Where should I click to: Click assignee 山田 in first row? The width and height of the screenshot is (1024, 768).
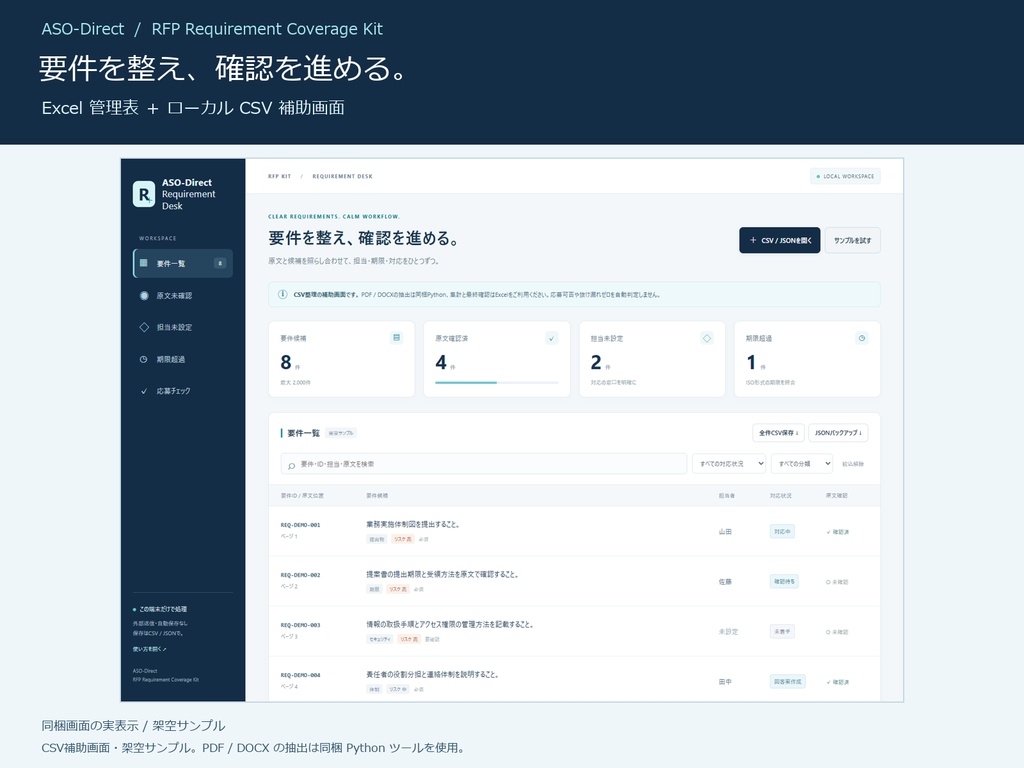[725, 532]
